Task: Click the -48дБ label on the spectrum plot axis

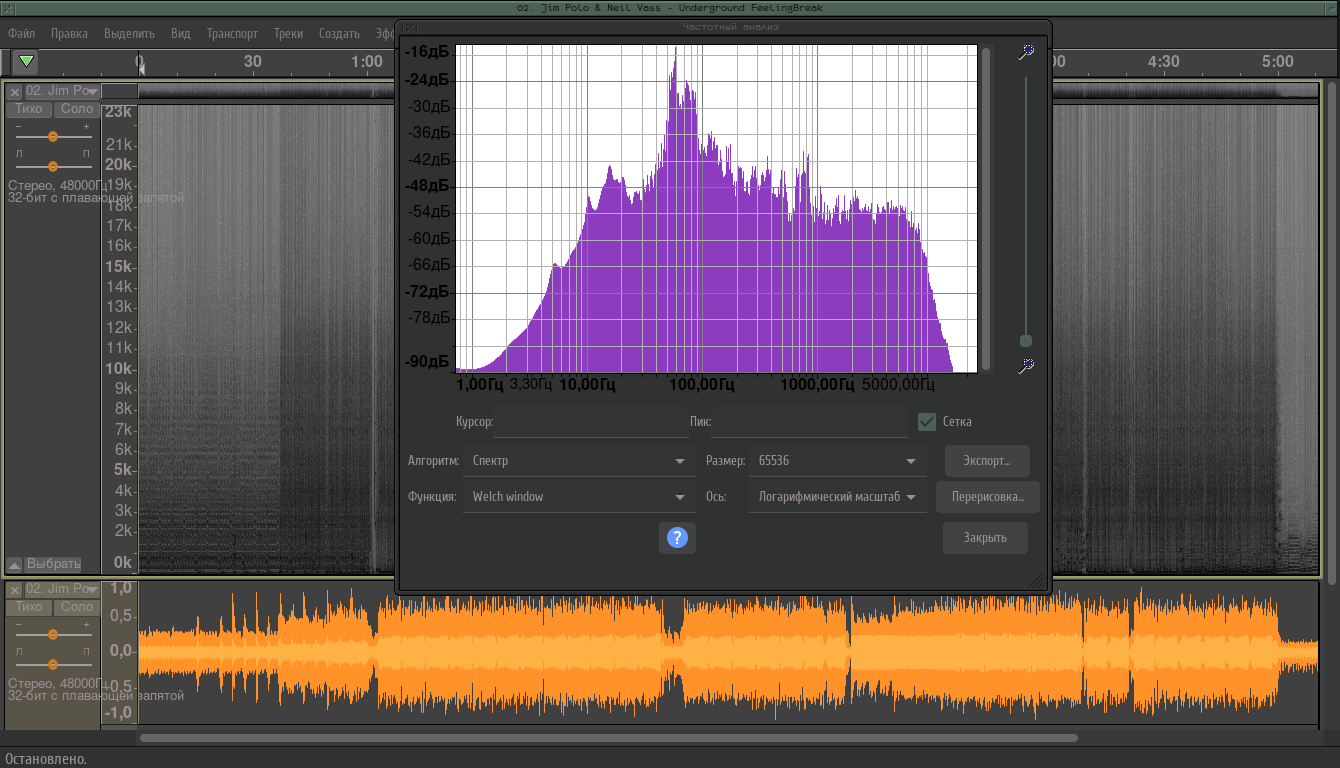Action: (427, 186)
